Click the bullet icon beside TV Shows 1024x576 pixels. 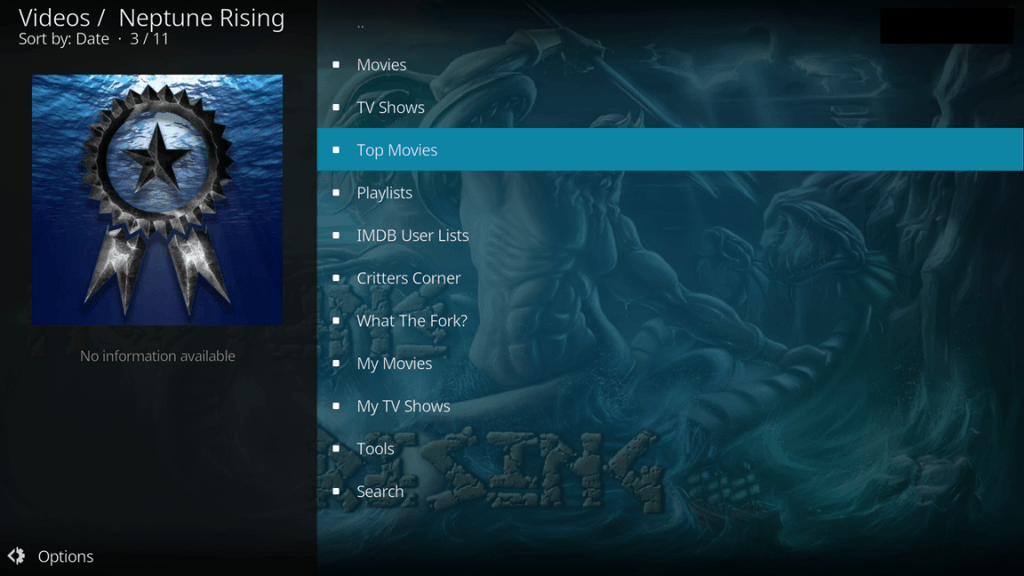pos(336,107)
